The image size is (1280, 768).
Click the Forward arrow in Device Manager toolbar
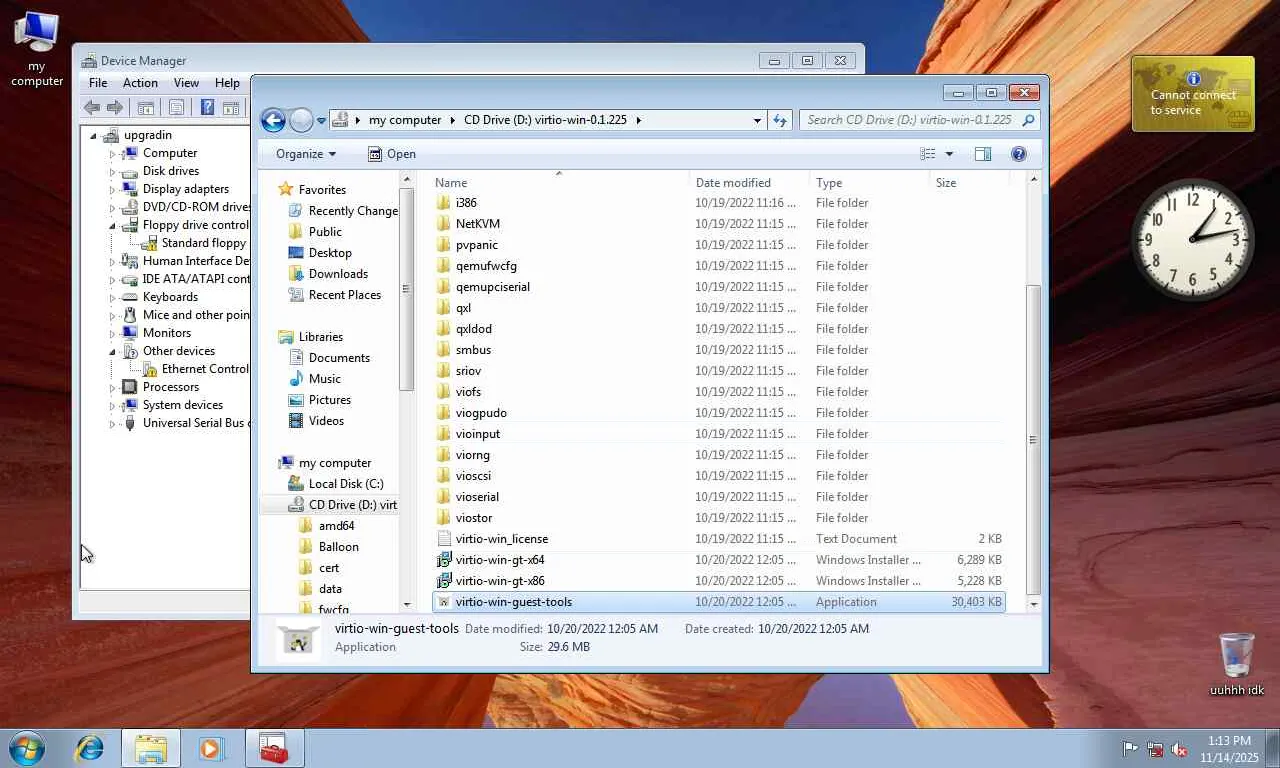pos(115,108)
